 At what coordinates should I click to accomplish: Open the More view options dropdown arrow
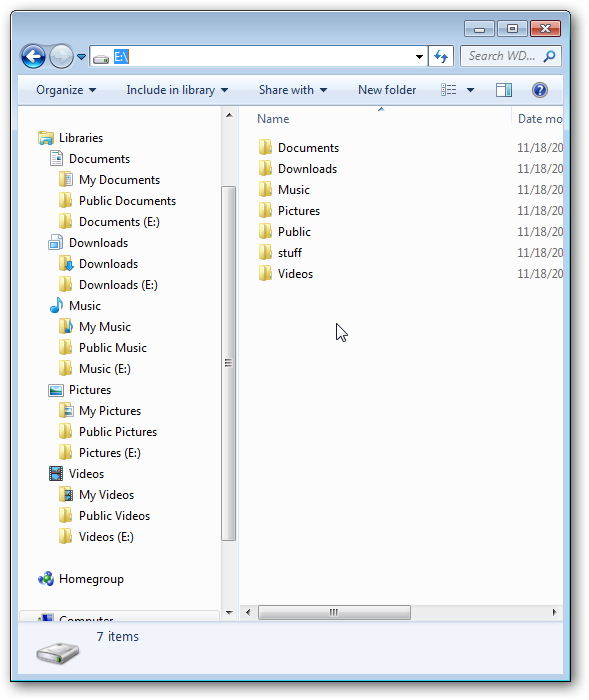[470, 90]
